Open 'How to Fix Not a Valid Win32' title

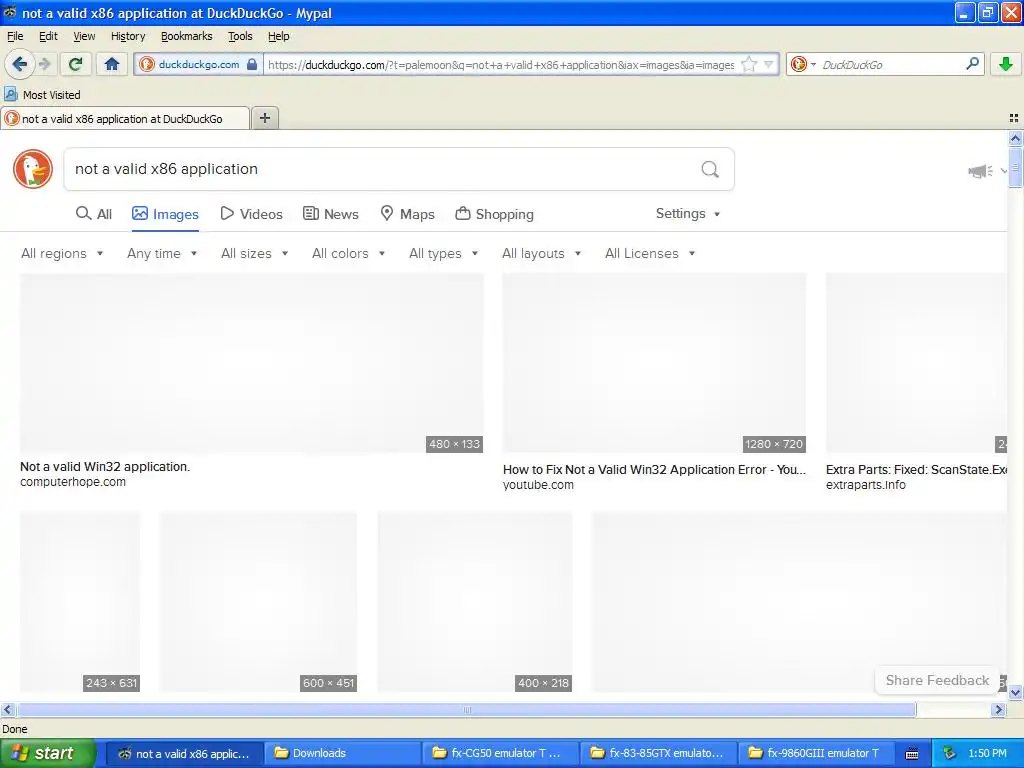click(654, 470)
